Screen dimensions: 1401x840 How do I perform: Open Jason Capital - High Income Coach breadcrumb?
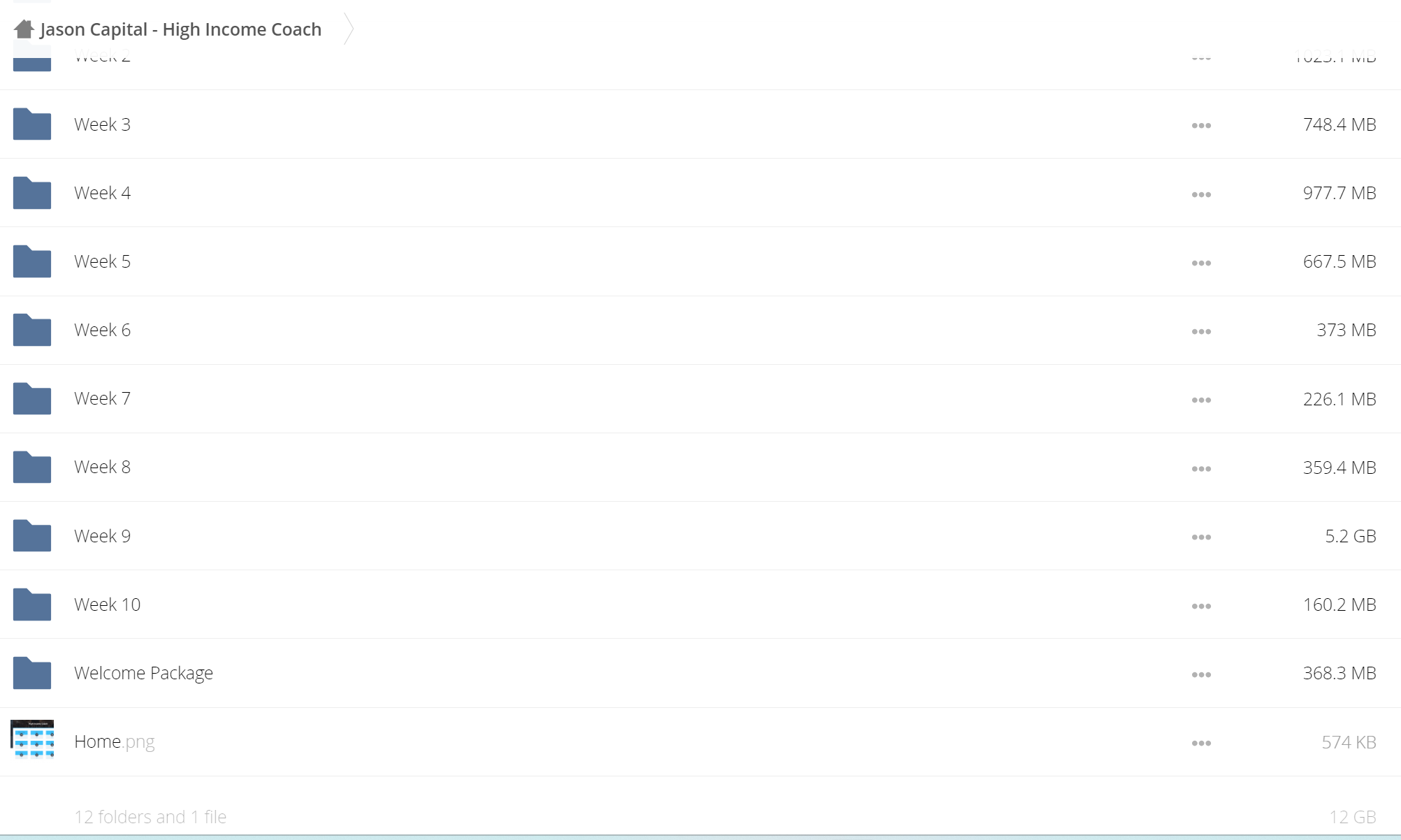(x=180, y=29)
